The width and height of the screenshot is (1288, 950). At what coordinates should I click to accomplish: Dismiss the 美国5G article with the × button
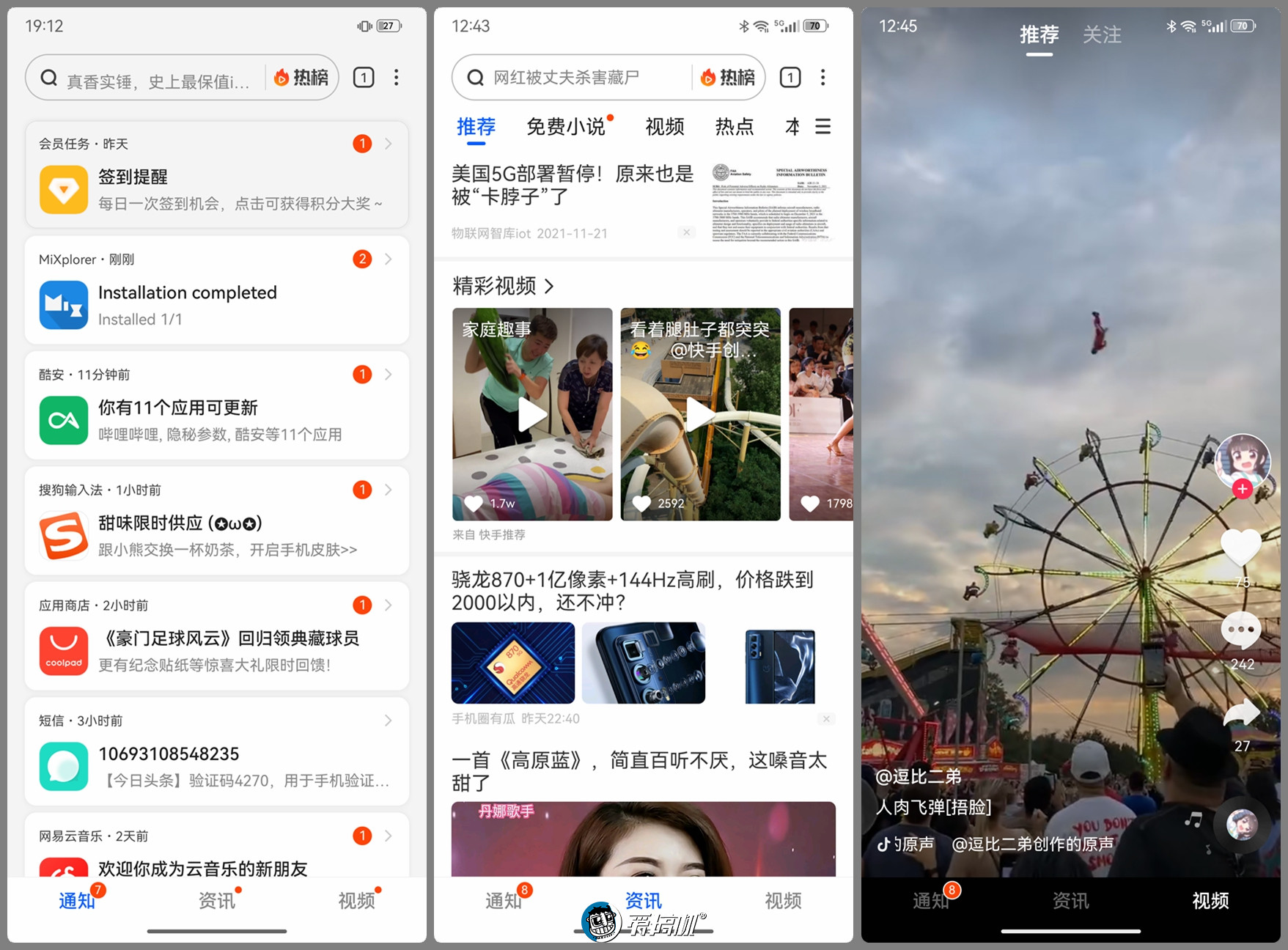point(686,232)
